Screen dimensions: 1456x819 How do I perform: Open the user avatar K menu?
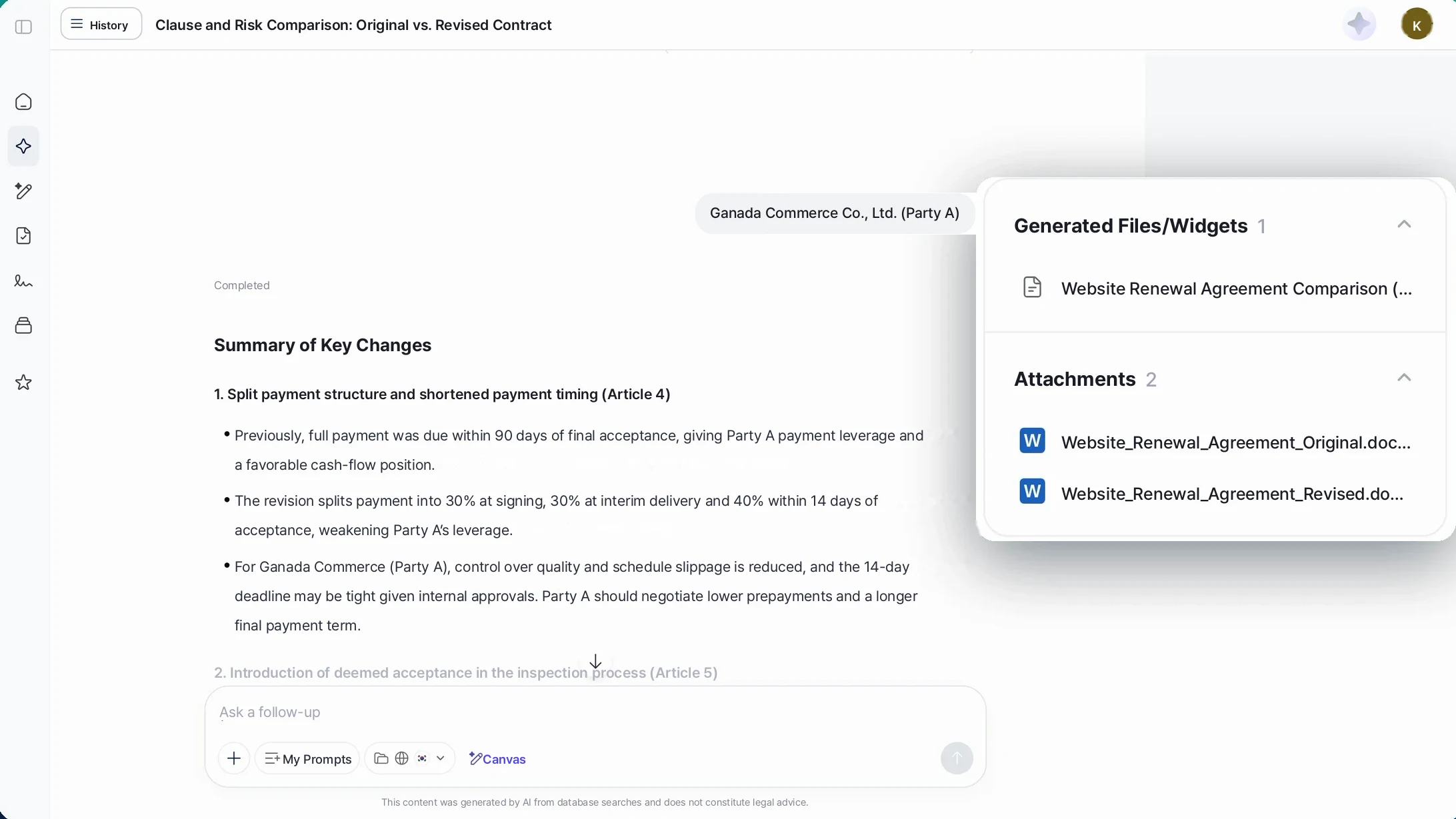(x=1417, y=25)
